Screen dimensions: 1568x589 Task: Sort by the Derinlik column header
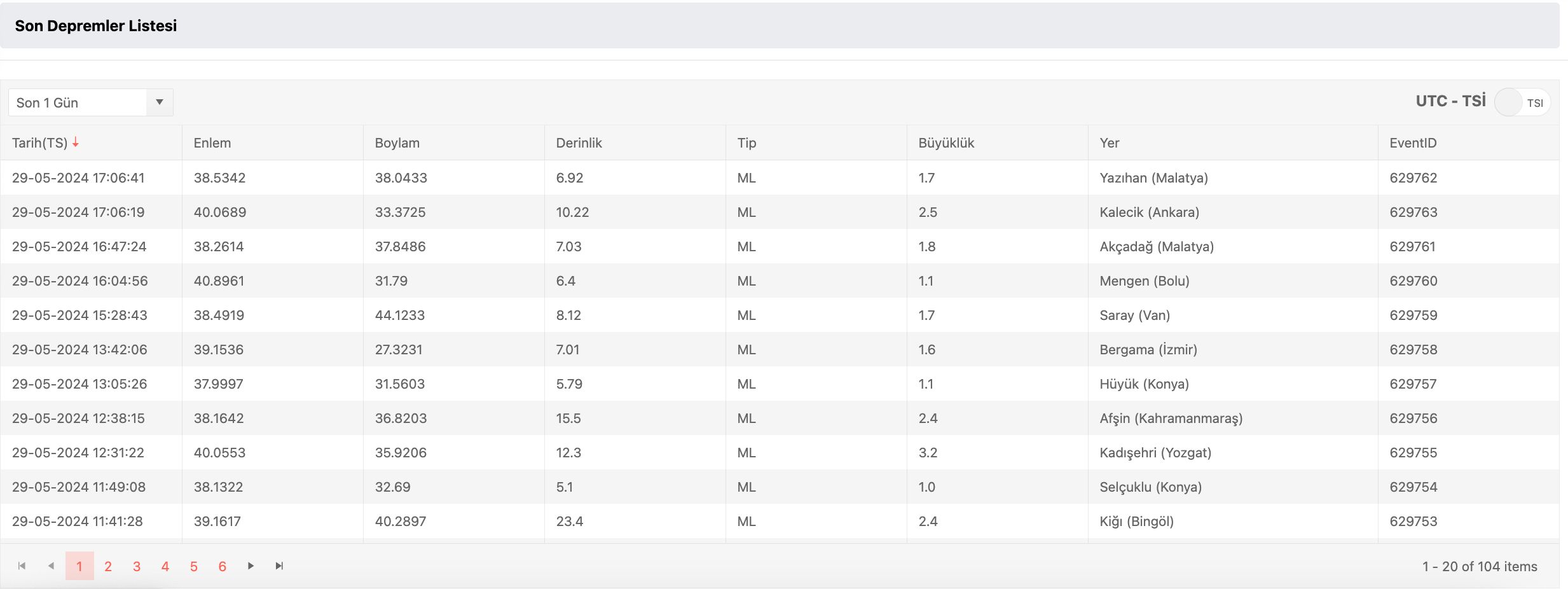(x=579, y=143)
